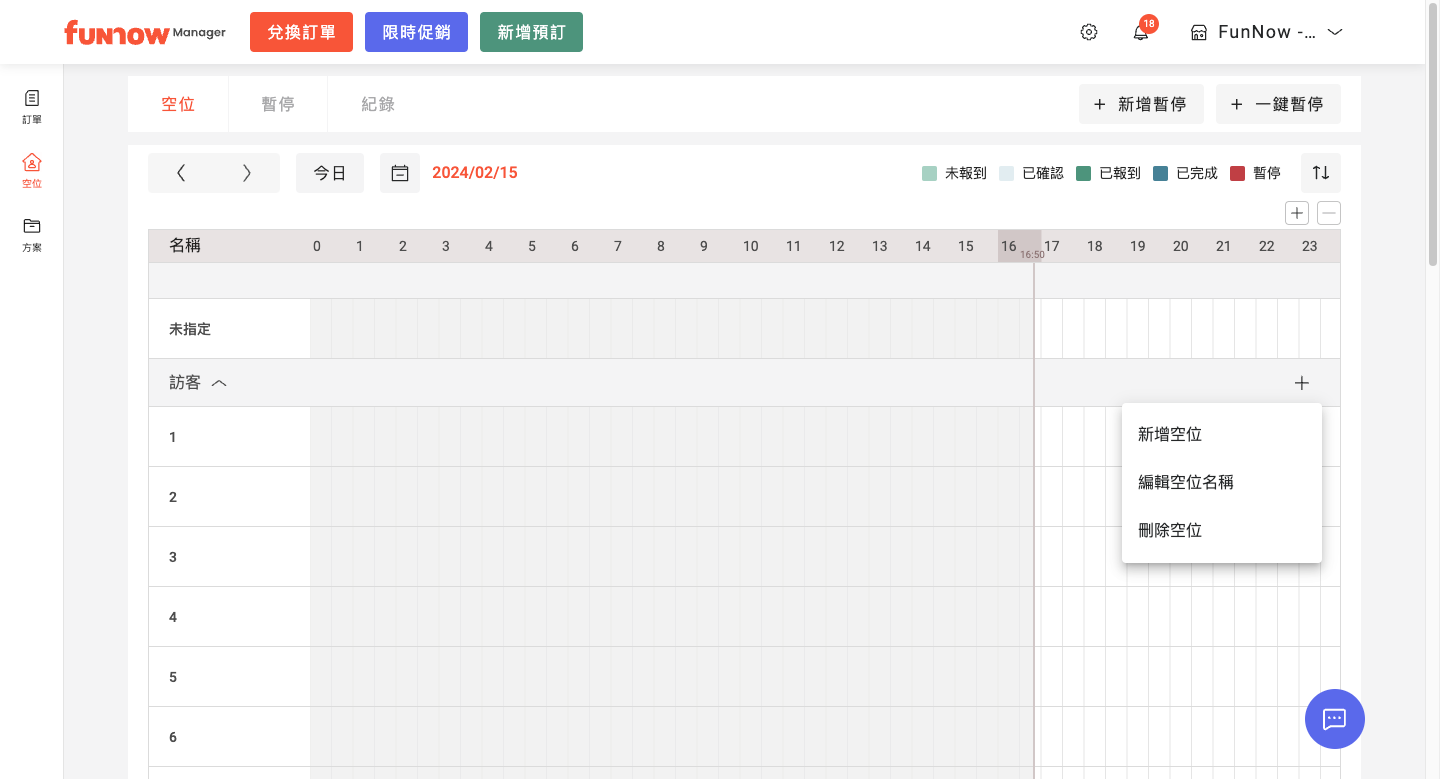Click hour 0 in timeline header

[x=317, y=246]
